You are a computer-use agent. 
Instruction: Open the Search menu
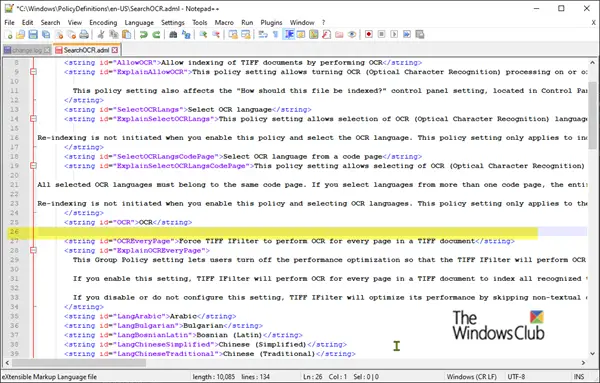51,23
